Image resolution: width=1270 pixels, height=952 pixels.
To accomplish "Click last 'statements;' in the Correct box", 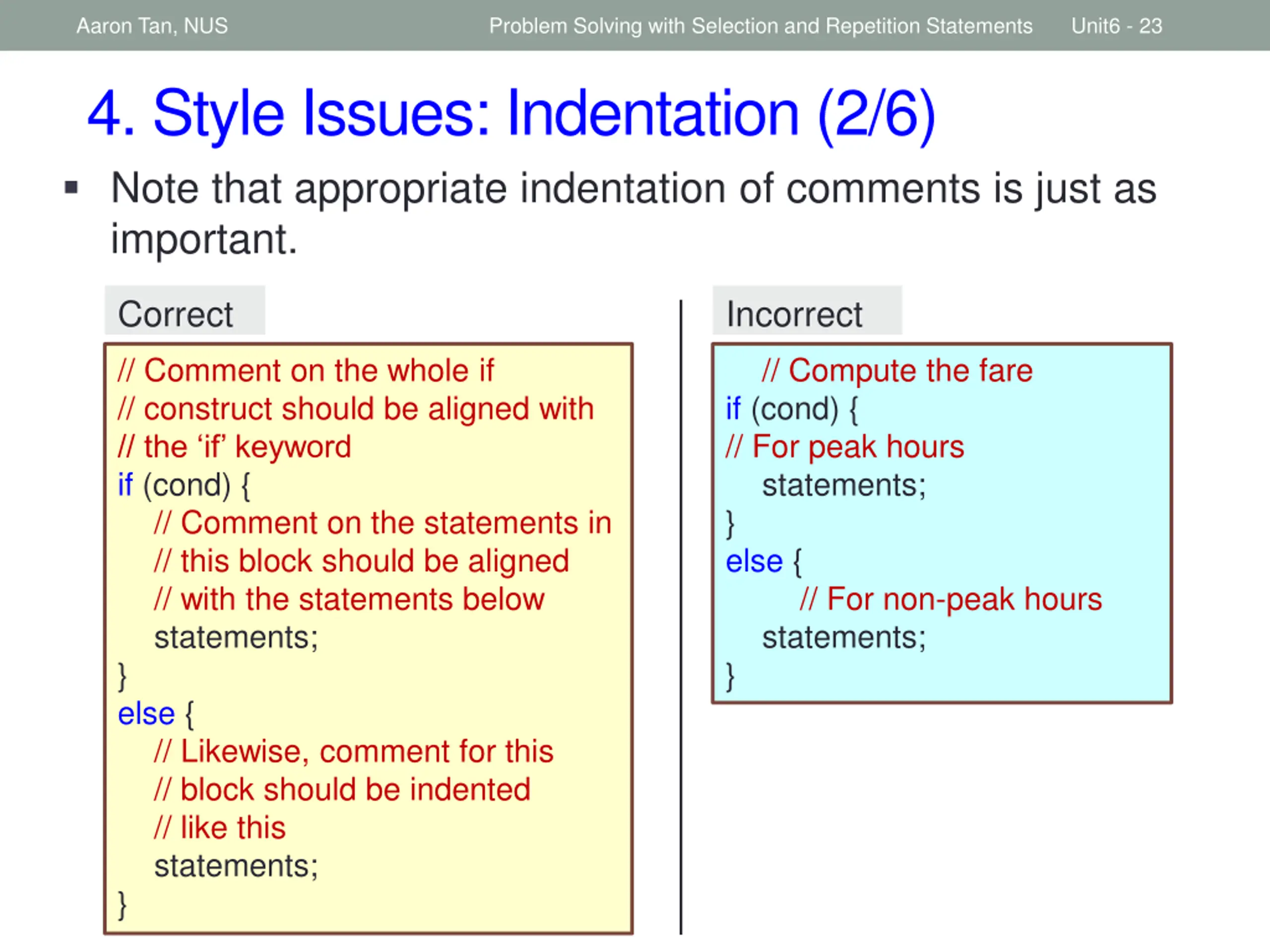I will (x=236, y=867).
